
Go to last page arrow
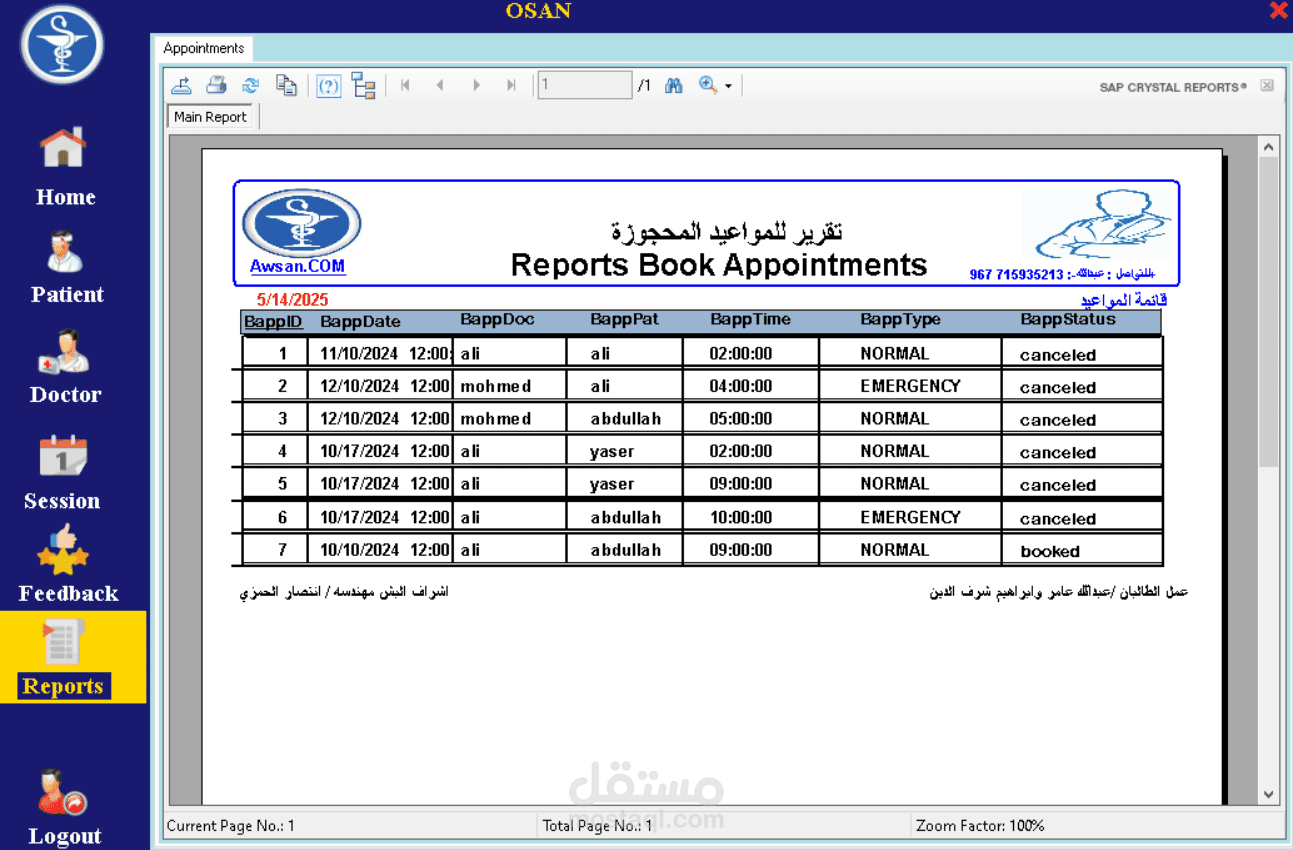coord(511,86)
